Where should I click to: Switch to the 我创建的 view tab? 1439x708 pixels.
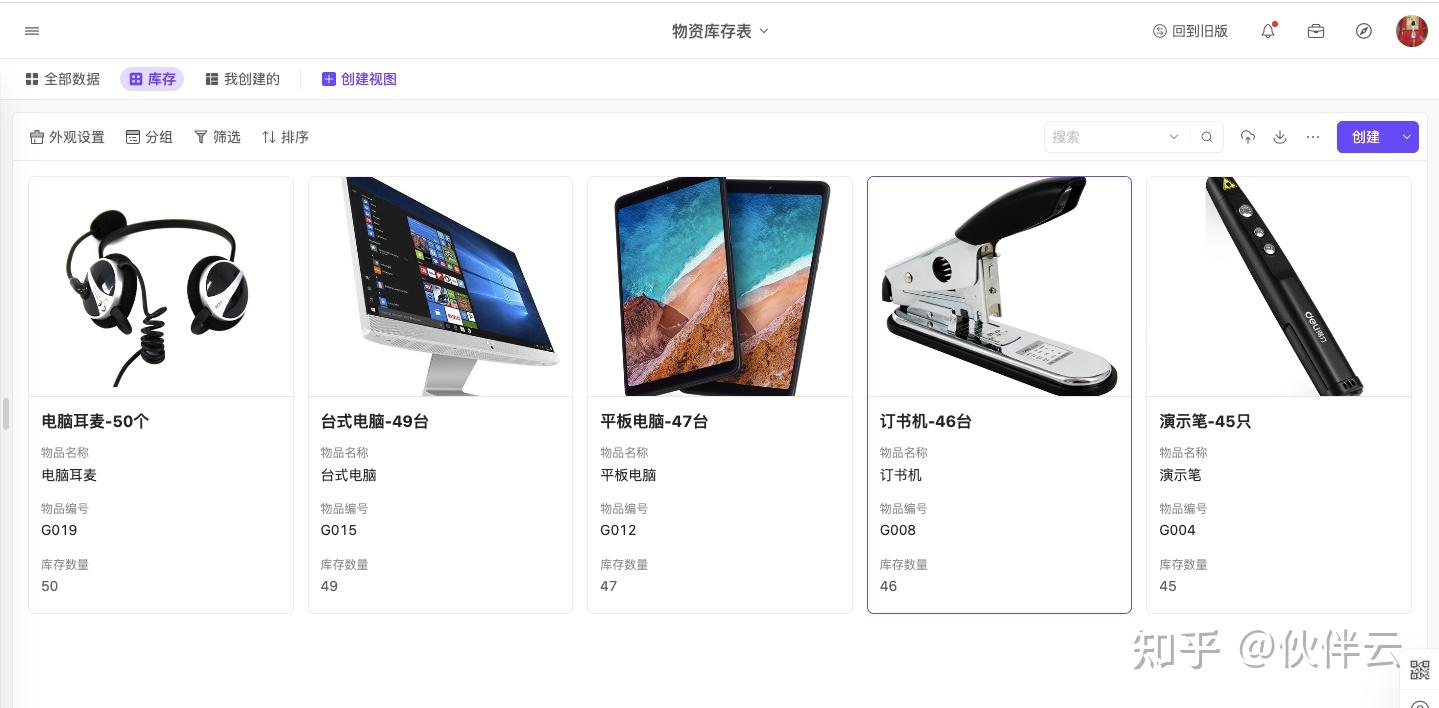[x=242, y=79]
